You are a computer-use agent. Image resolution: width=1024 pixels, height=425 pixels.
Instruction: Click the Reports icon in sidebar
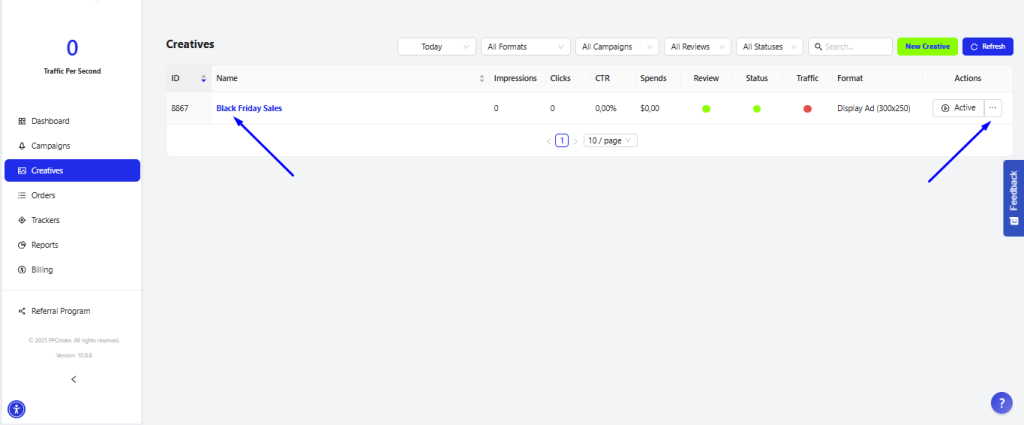pyautogui.click(x=22, y=245)
